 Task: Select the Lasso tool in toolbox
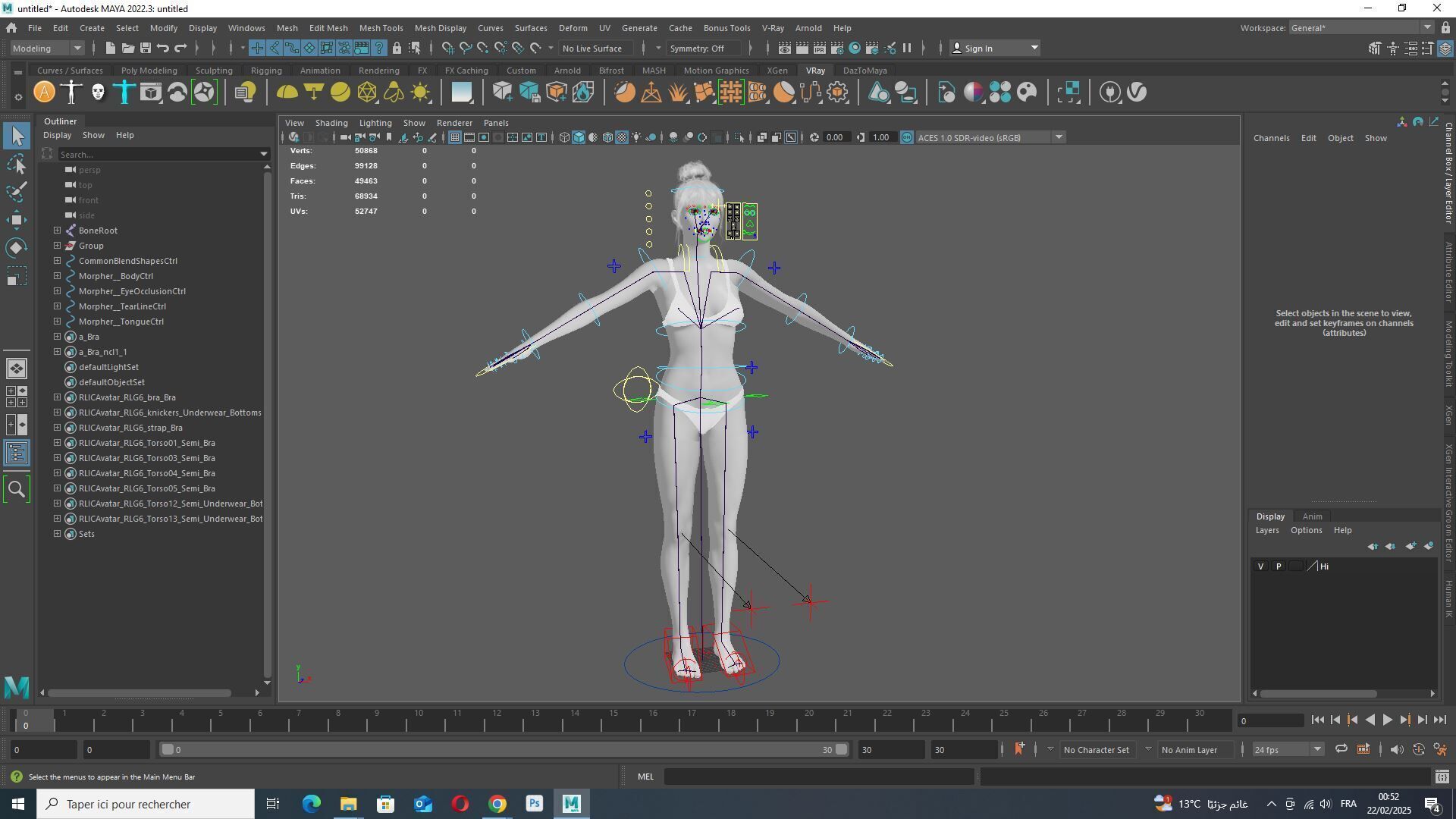17,164
